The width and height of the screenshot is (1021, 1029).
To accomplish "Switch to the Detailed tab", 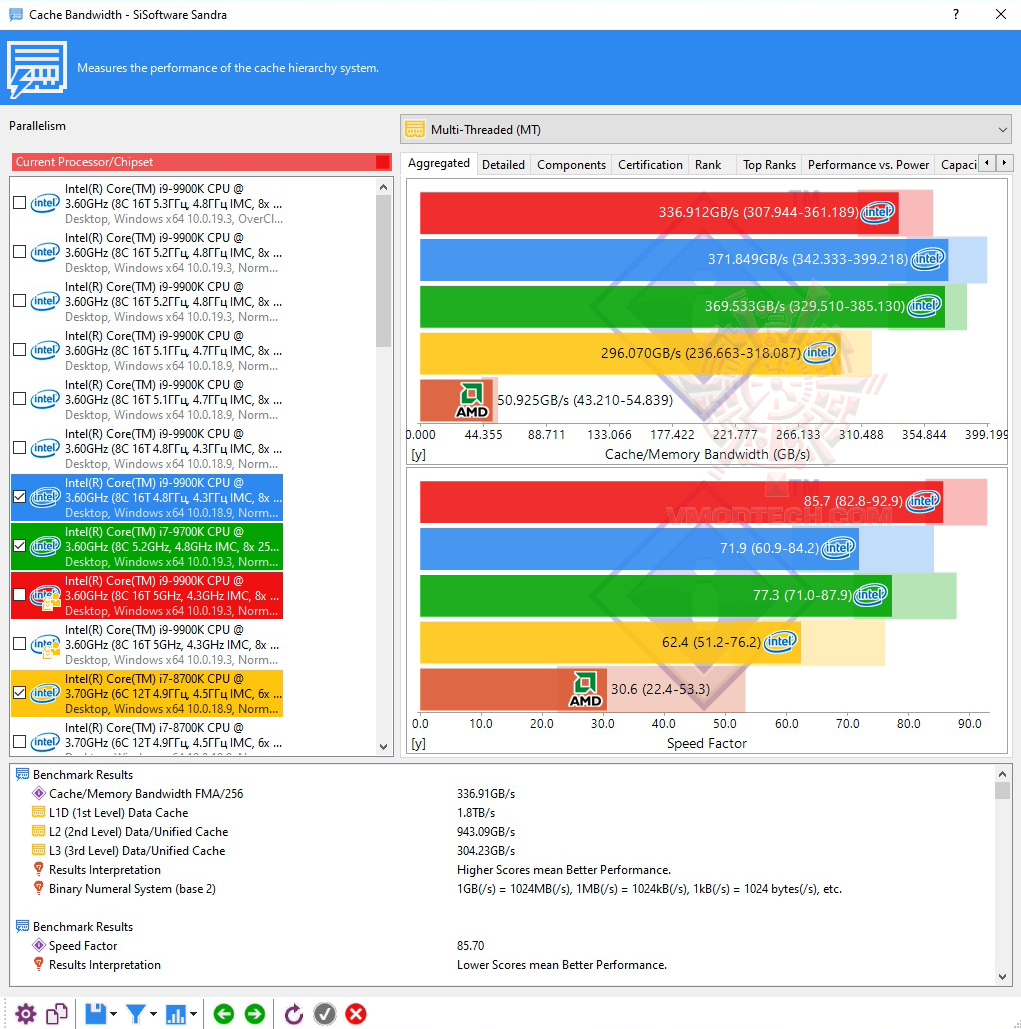I will tap(503, 165).
